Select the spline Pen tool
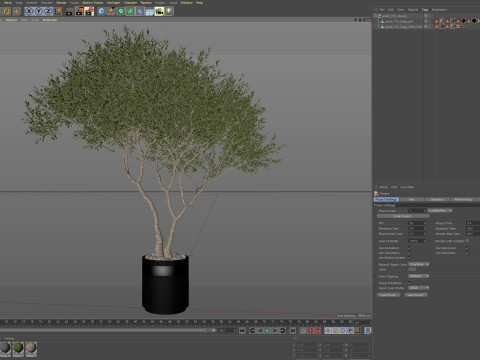This screenshot has height=360, width=480. [x=111, y=11]
